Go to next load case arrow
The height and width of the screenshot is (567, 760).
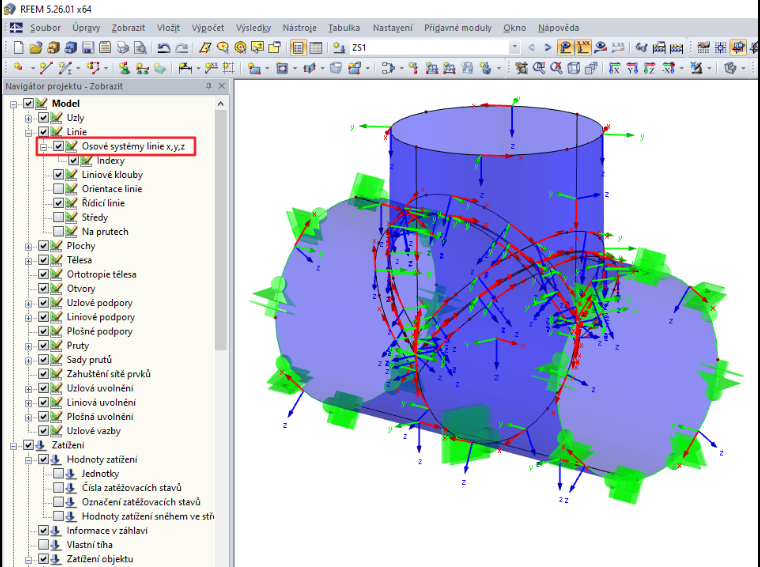[x=548, y=47]
